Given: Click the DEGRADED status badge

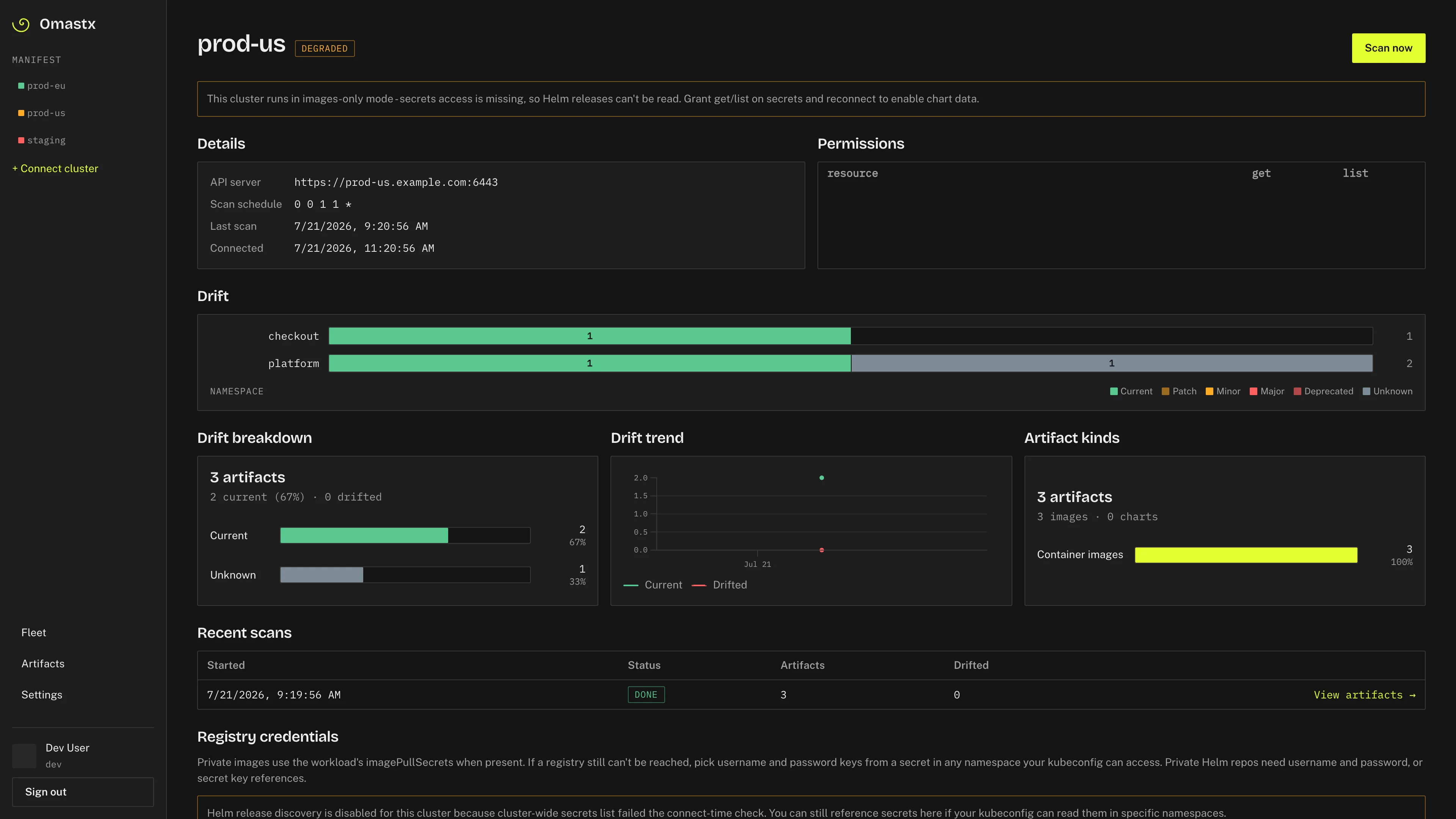Looking at the screenshot, I should 325,49.
